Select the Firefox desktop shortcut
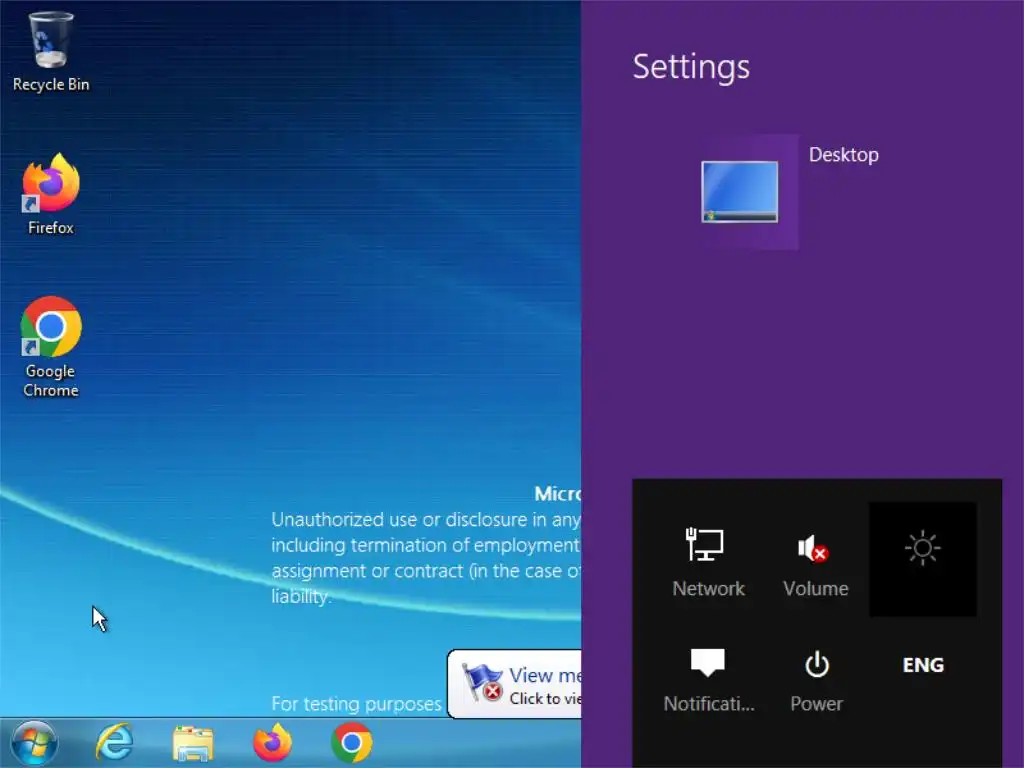 50,195
